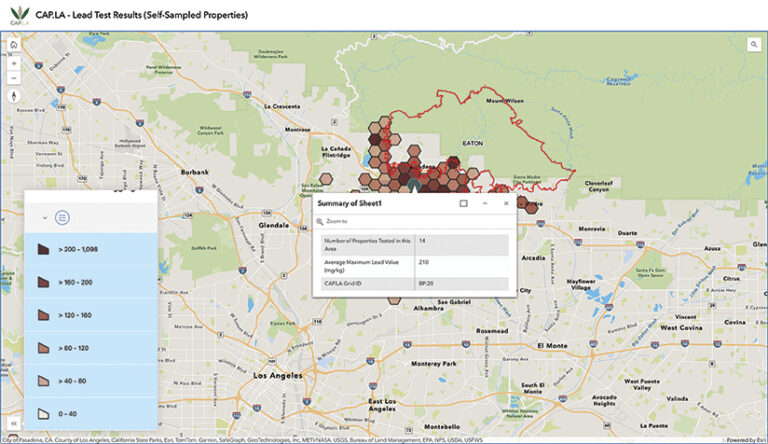Click the Summary of Sheet1 title
Viewport: 768px width, 444px height.
click(x=349, y=203)
